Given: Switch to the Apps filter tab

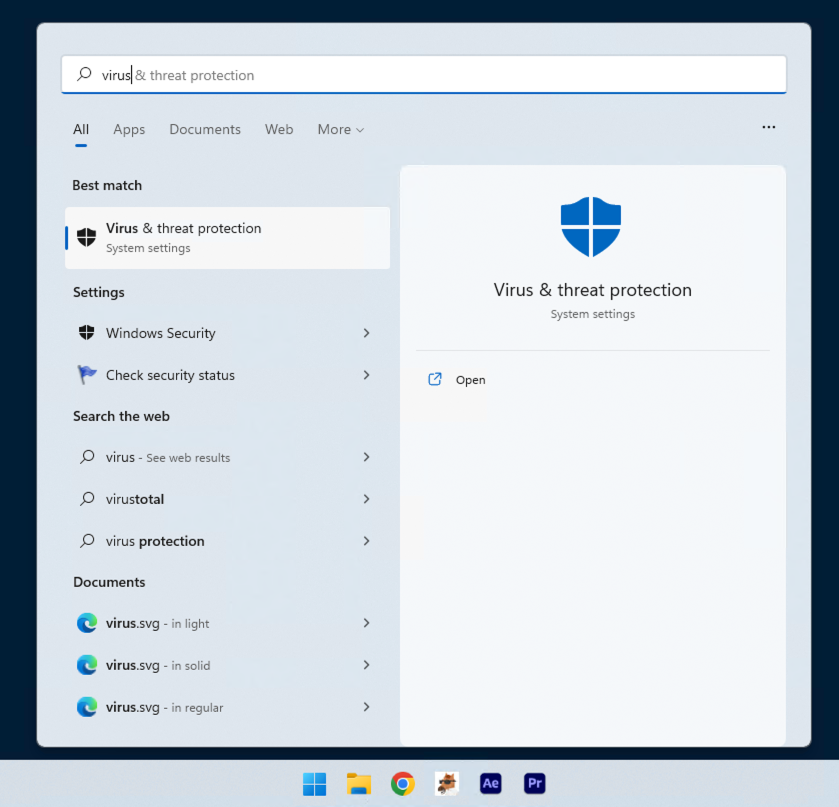Looking at the screenshot, I should (x=129, y=130).
